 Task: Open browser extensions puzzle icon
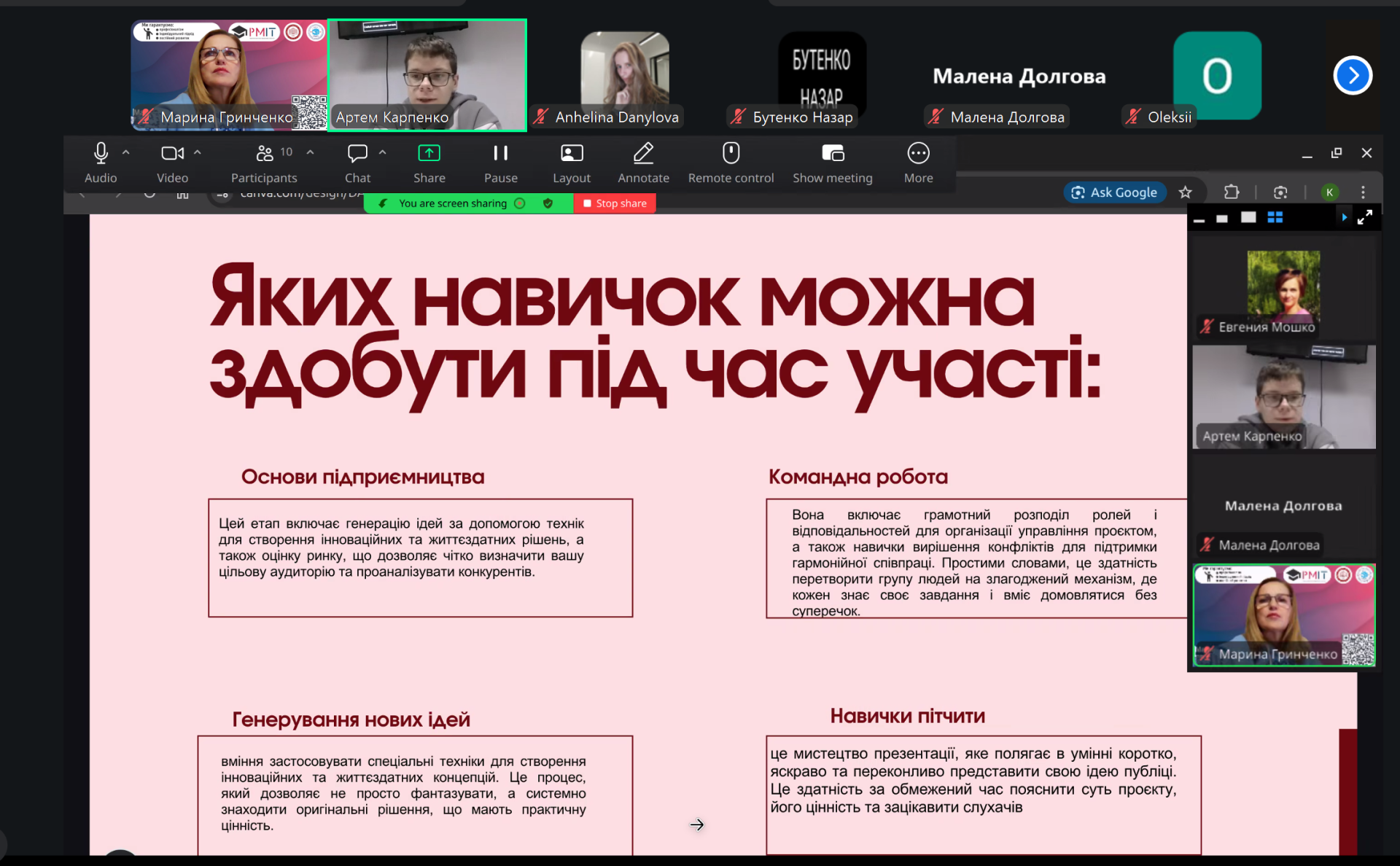click(x=1231, y=192)
